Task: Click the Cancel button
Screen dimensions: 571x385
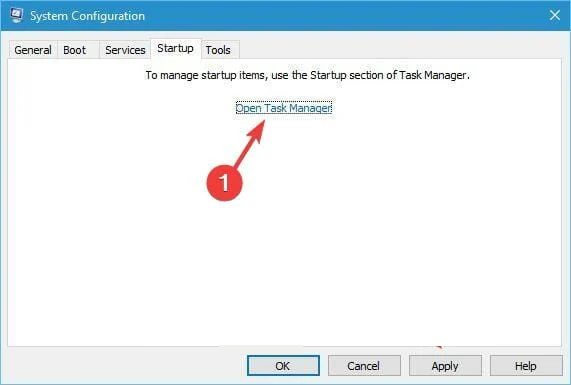Action: [364, 366]
